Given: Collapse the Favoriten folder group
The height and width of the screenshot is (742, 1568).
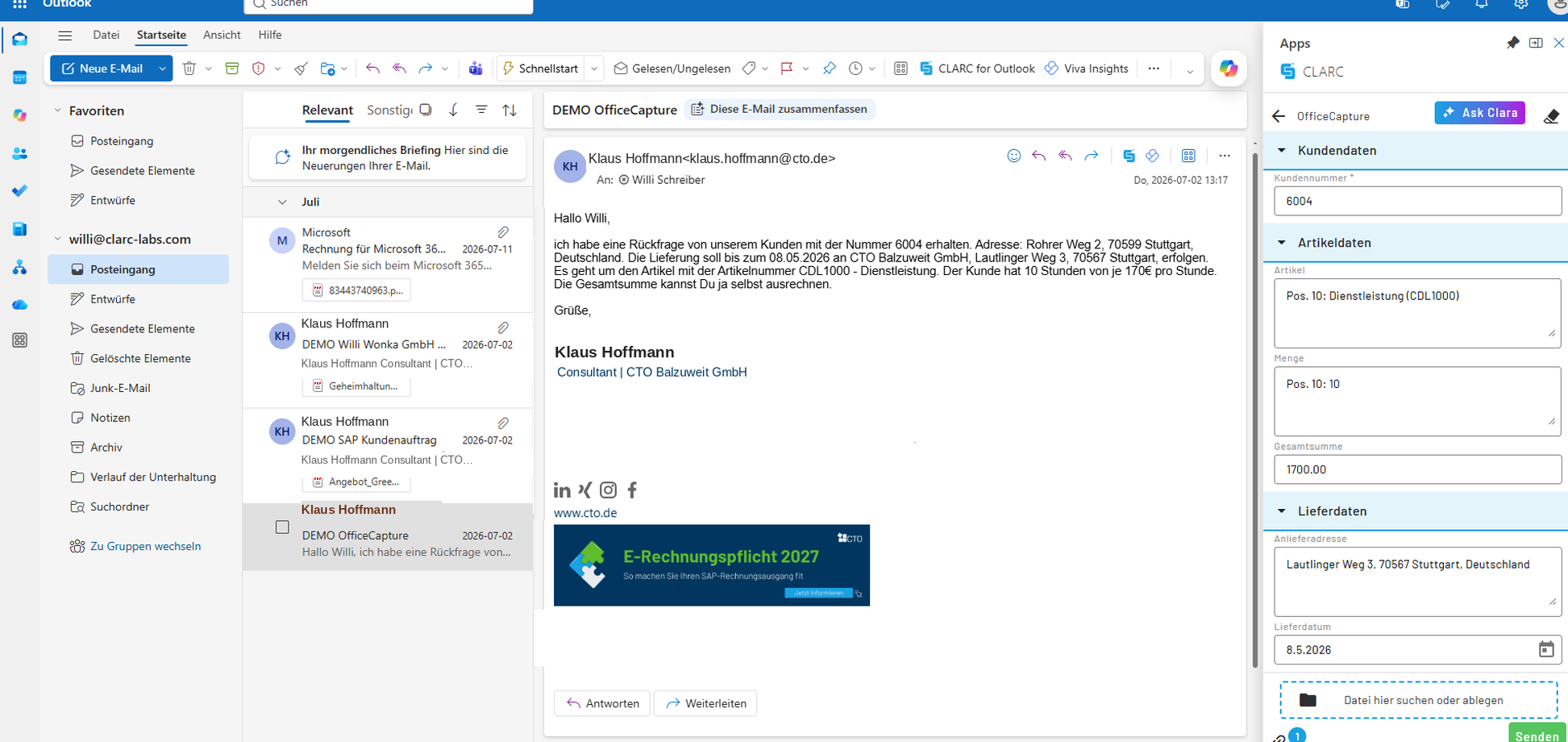Looking at the screenshot, I should (57, 110).
